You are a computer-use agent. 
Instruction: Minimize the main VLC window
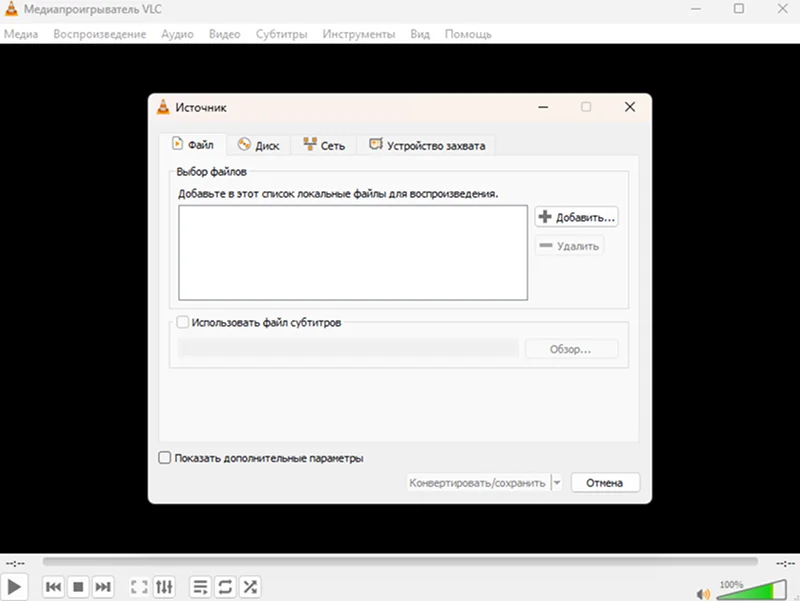[x=696, y=9]
